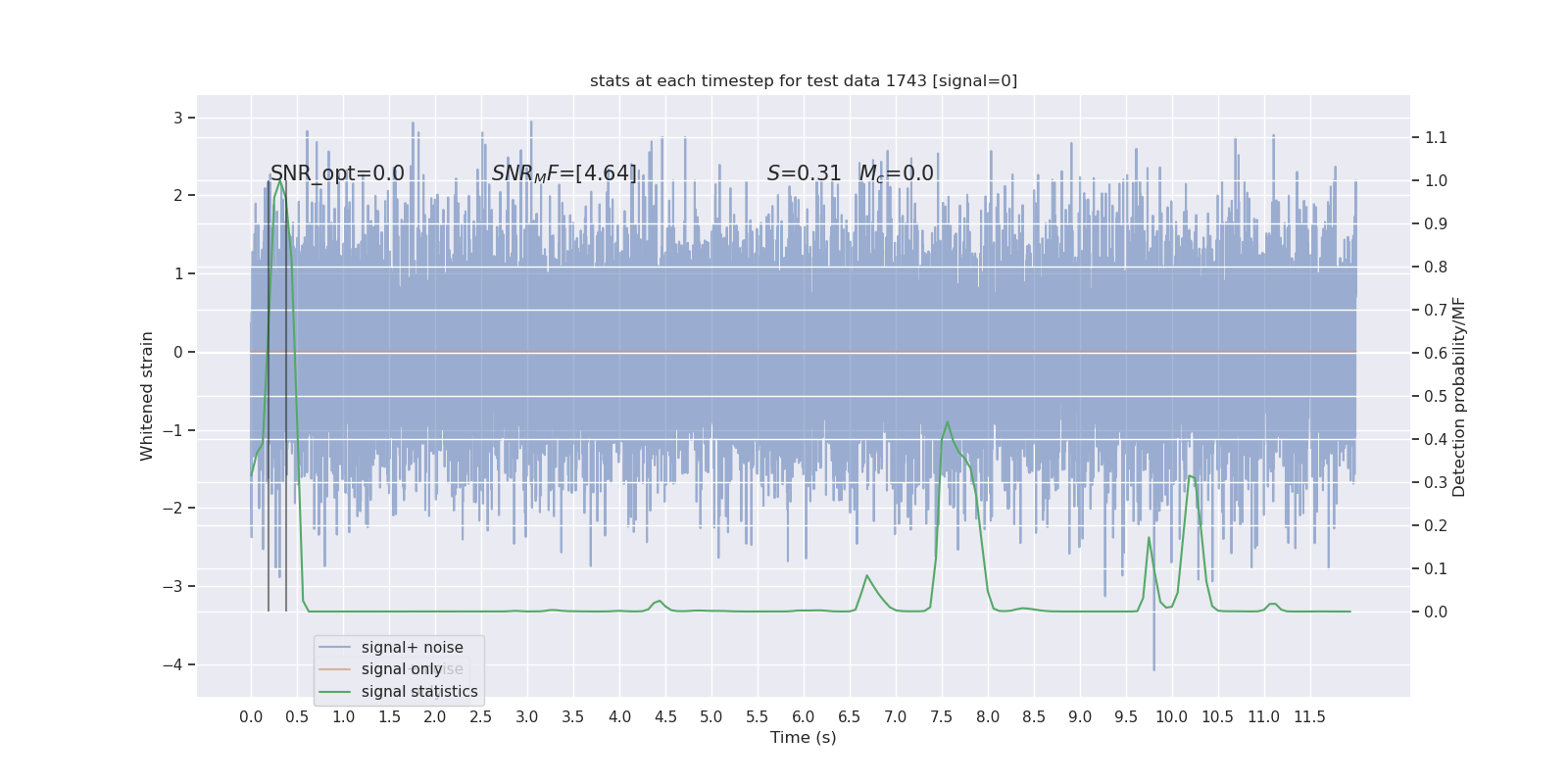
Task: Click the 0.6 tick on the probability axis
Action: pos(1436,354)
